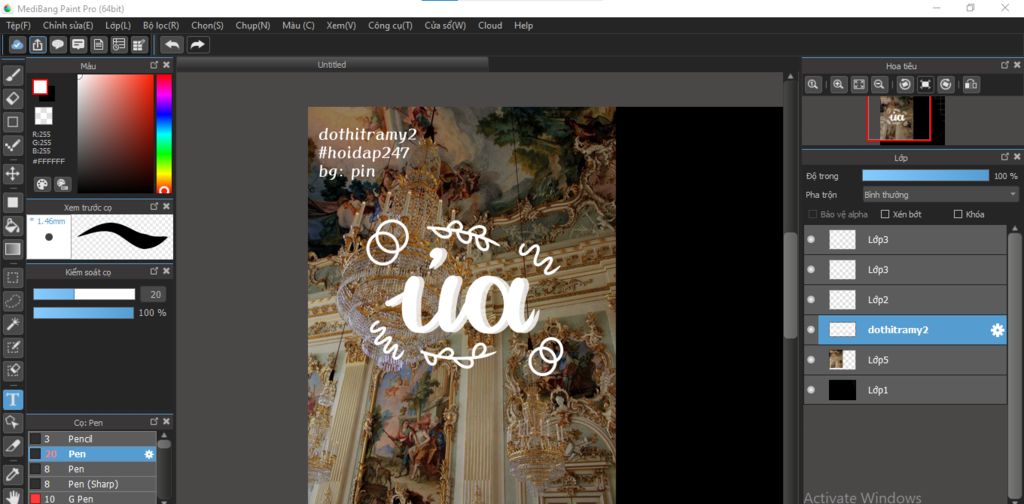Toggle visibility of Lớp5 layer
Viewport: 1024px width, 504px height.
[x=811, y=360]
